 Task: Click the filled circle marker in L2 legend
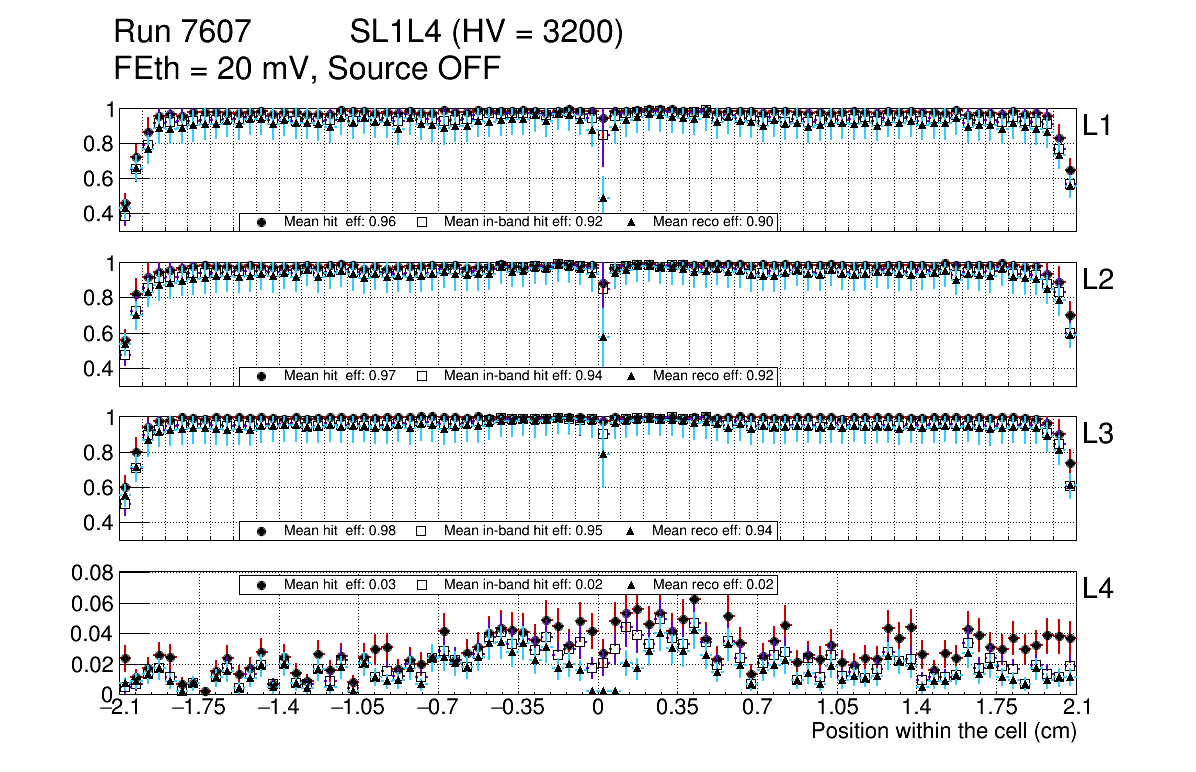[262, 376]
